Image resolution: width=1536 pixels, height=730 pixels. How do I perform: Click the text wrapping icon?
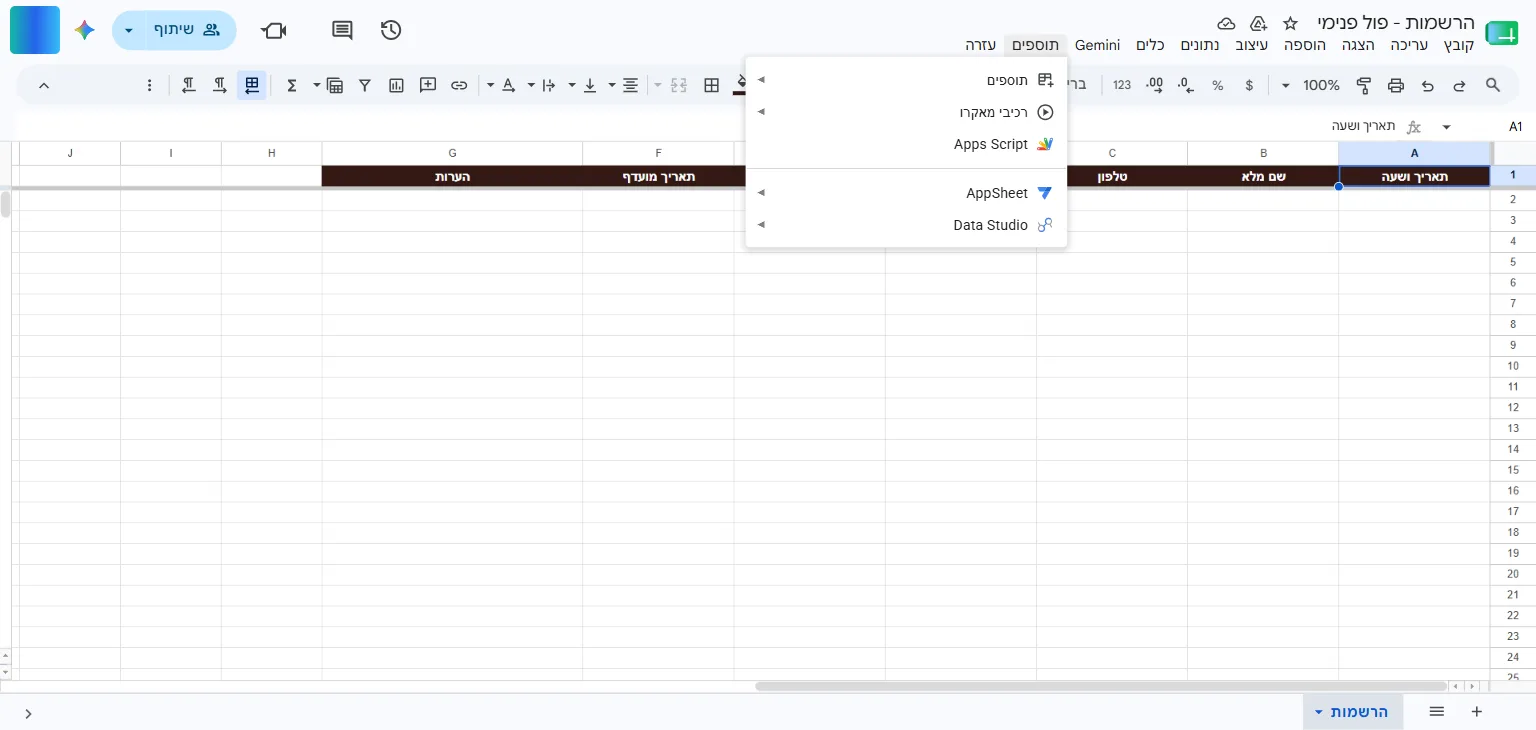549,85
